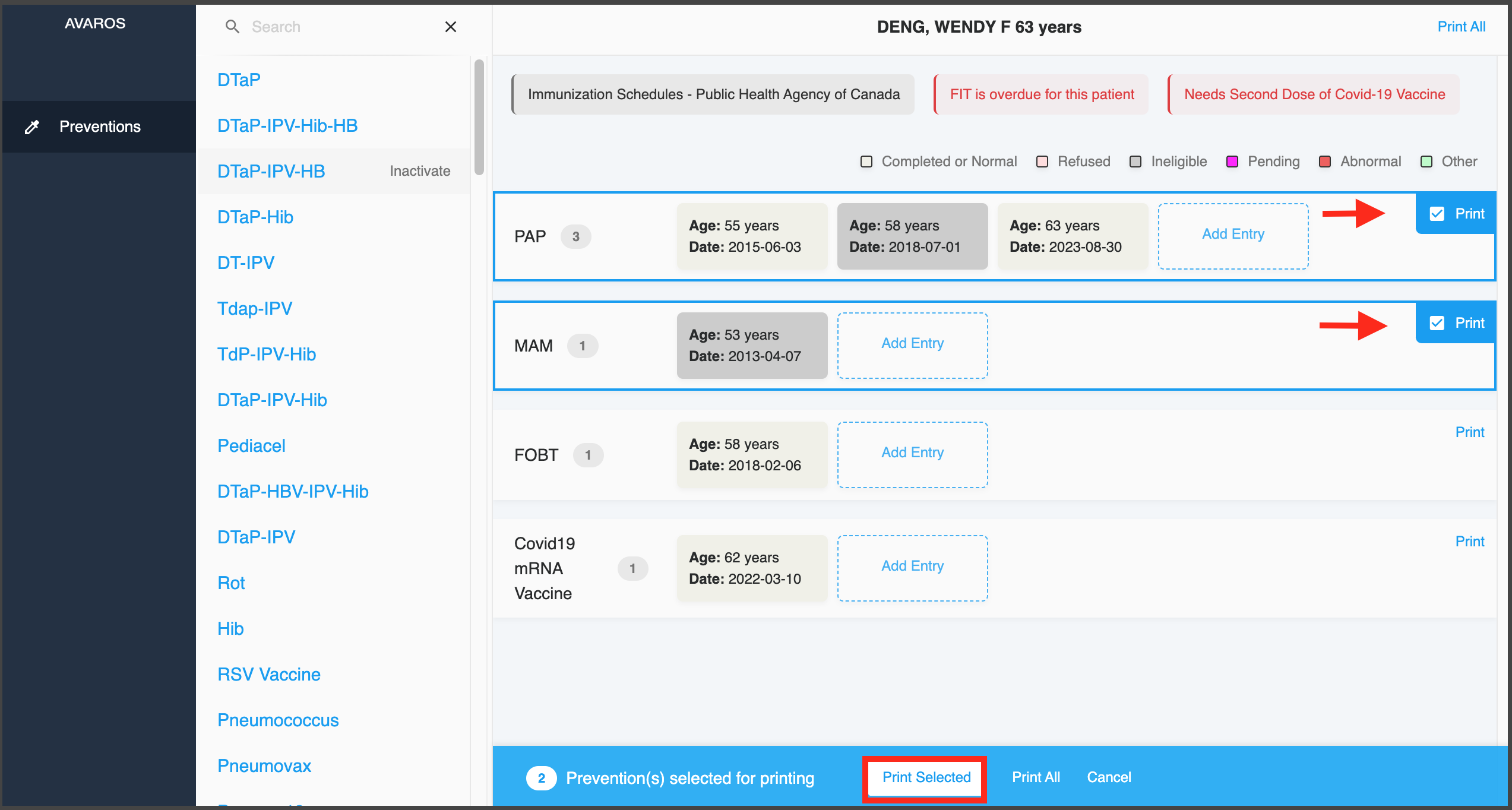The height and width of the screenshot is (810, 1512).
Task: Open the PAP entry dated 2023-08-30
Action: (x=1073, y=236)
